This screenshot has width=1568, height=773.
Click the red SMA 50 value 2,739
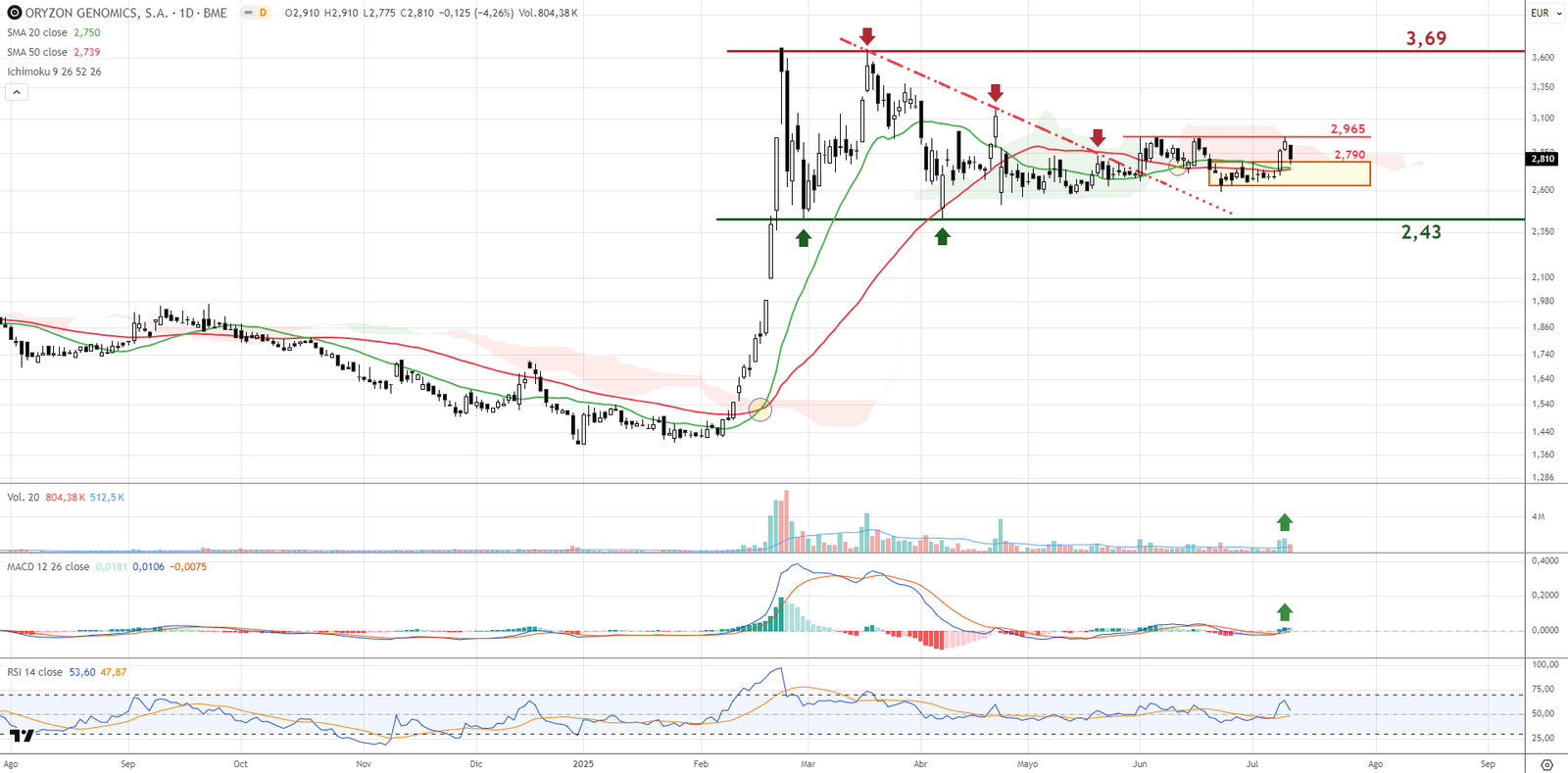(87, 52)
